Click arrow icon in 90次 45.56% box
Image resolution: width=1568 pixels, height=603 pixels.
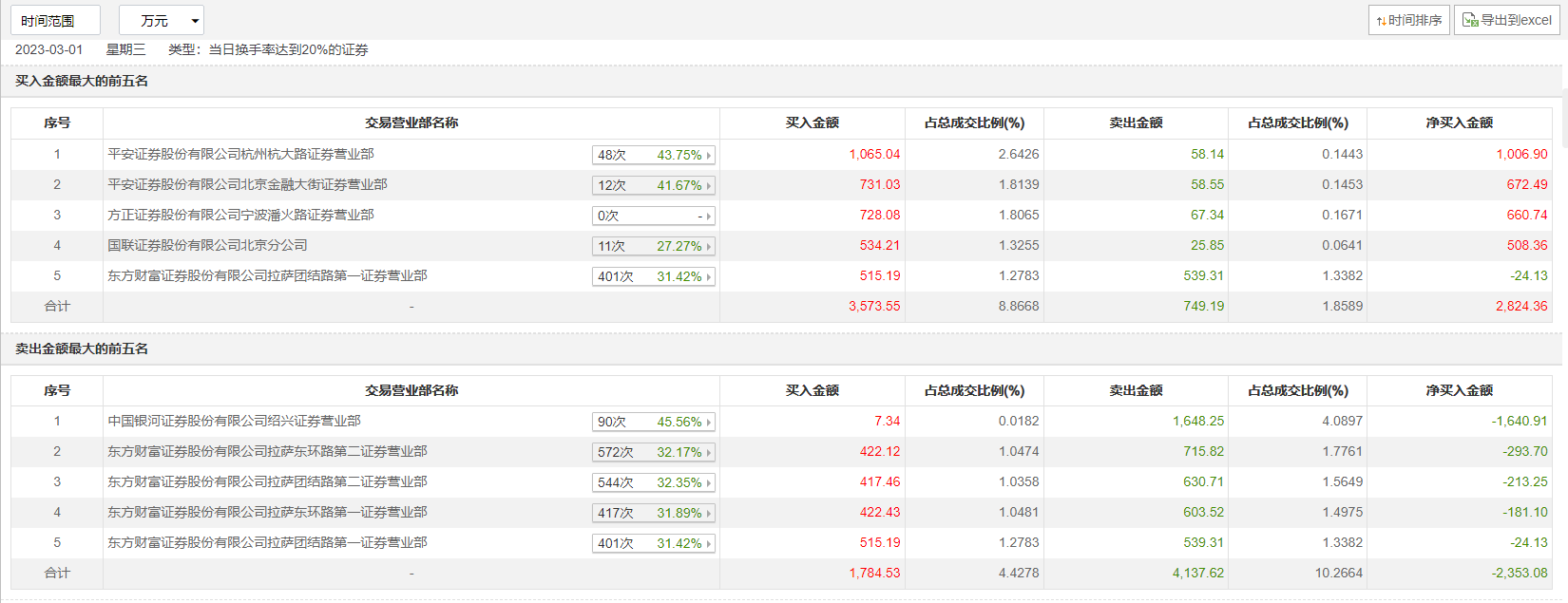click(x=708, y=423)
